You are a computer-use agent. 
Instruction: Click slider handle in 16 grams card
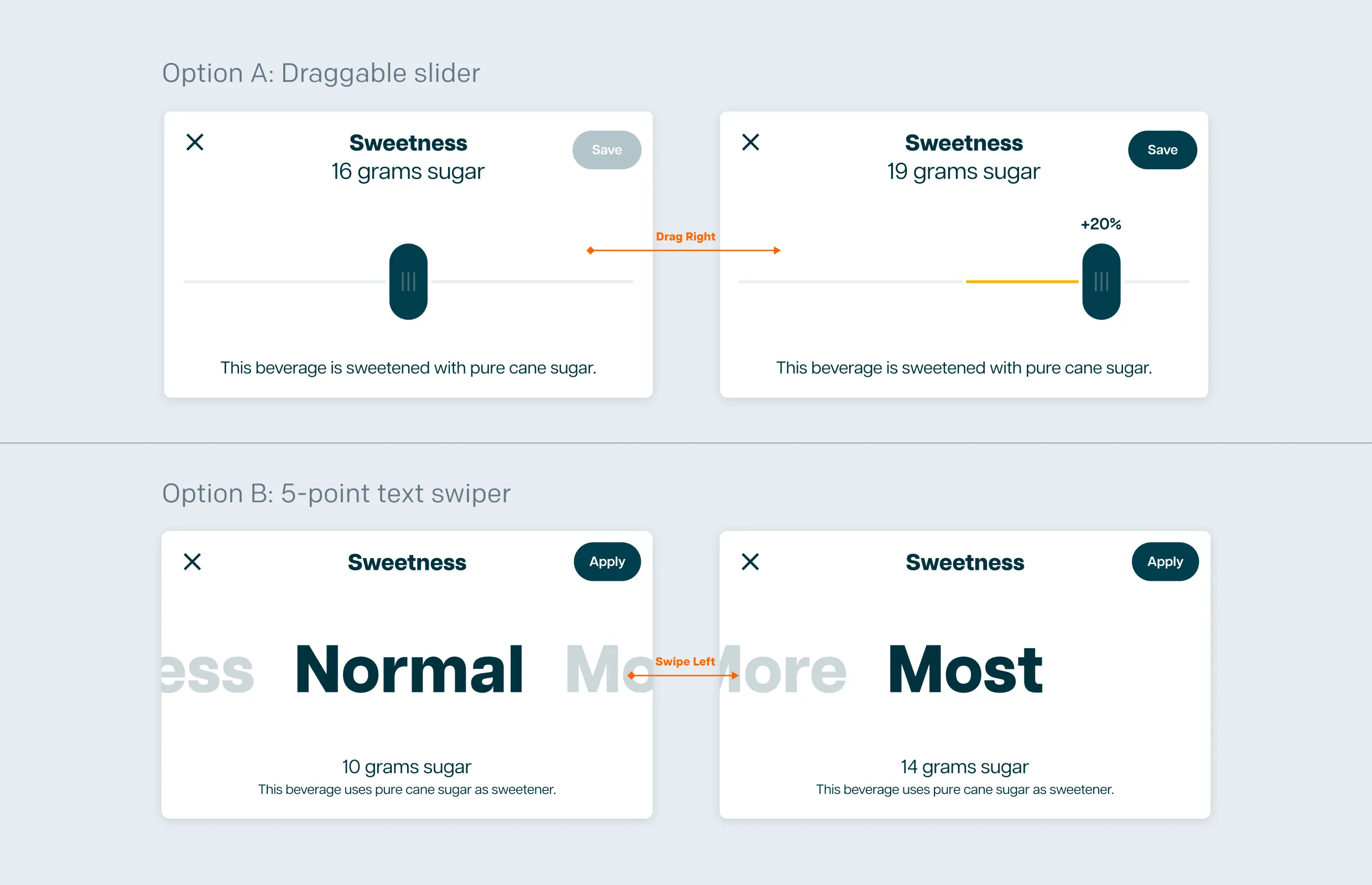pyautogui.click(x=408, y=282)
